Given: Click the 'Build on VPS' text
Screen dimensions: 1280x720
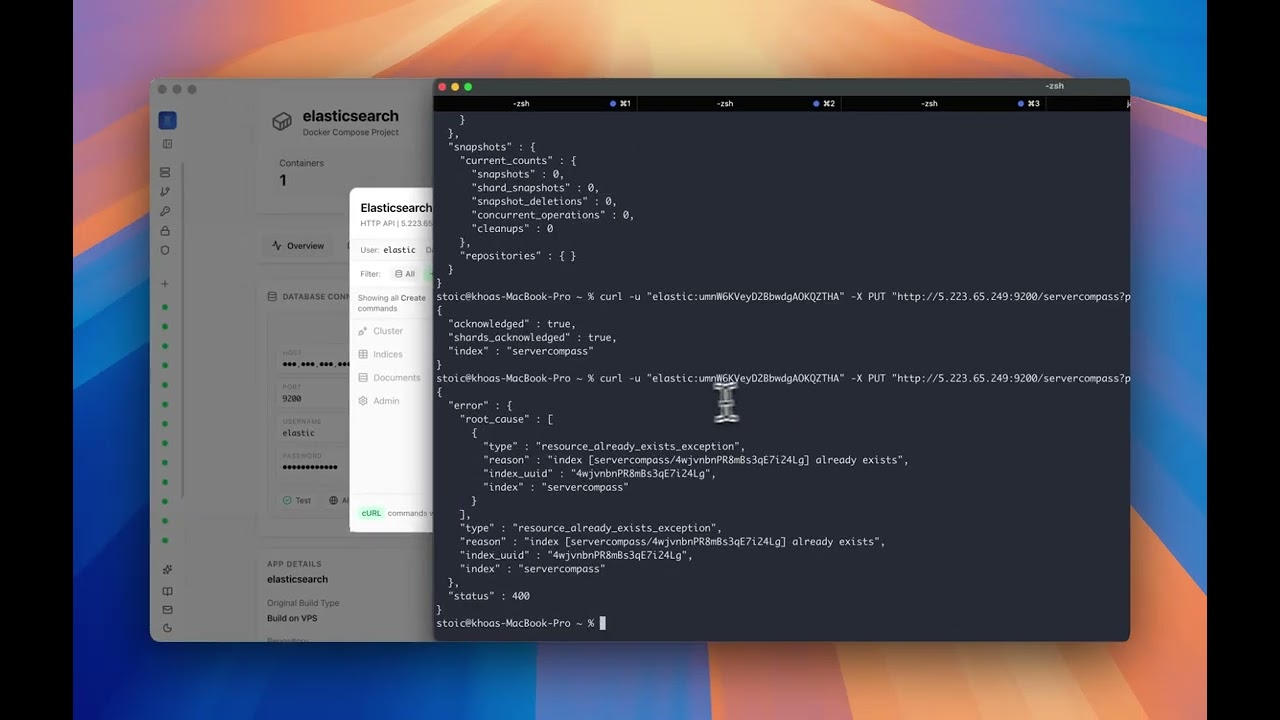Looking at the screenshot, I should tap(291, 618).
